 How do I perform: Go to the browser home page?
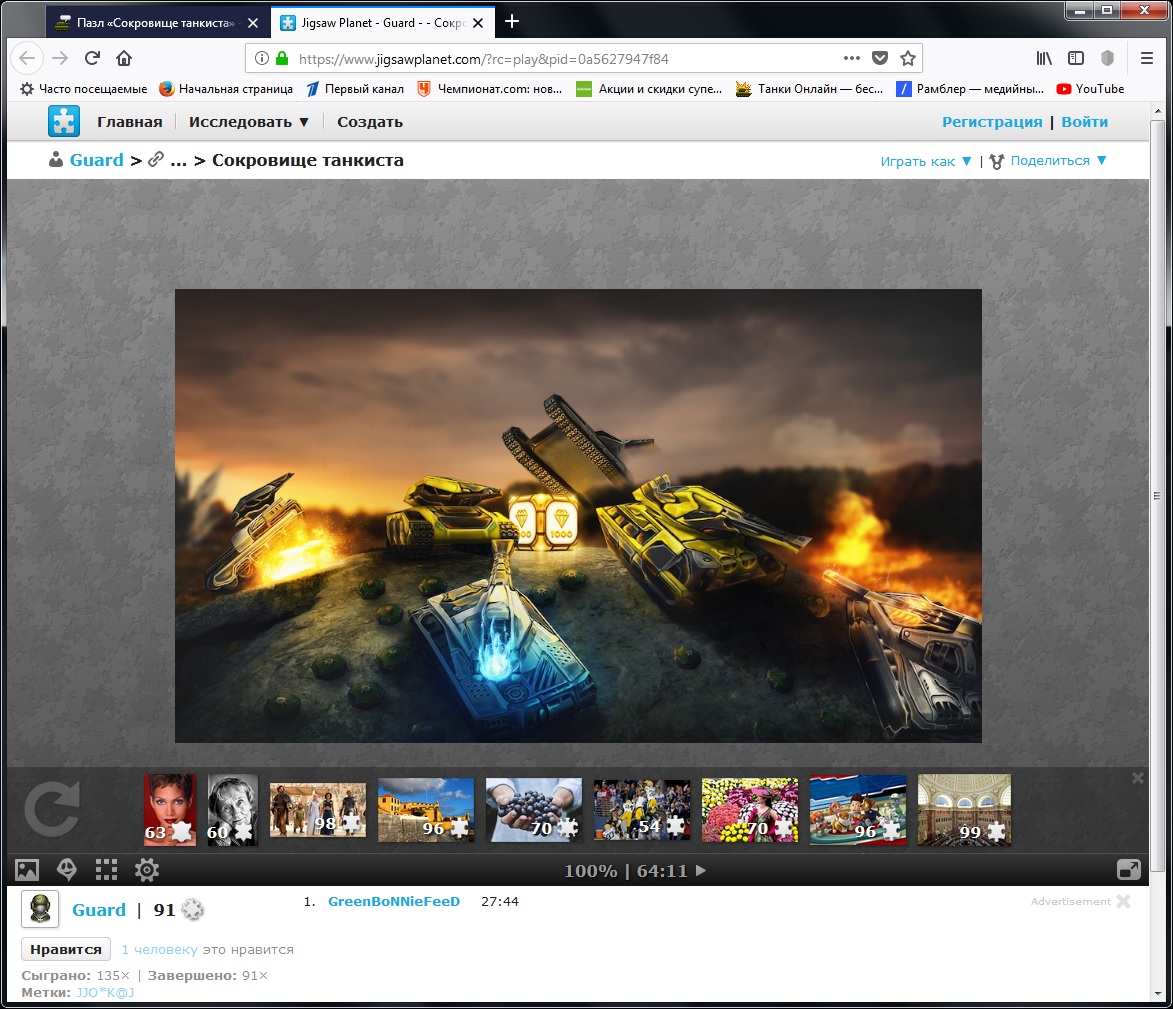(x=124, y=58)
